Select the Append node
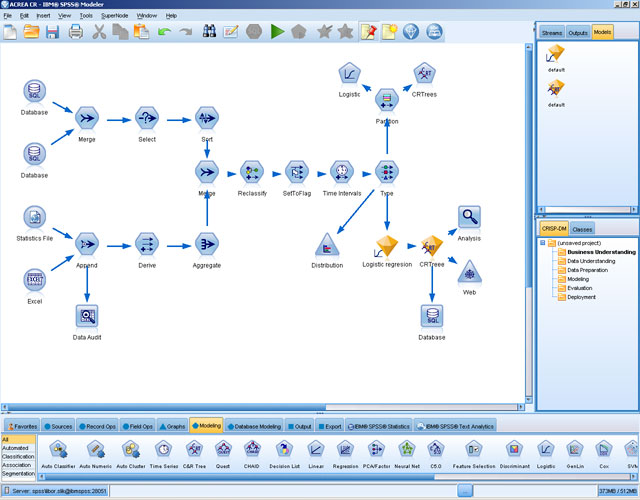The image size is (640, 500). [87, 244]
